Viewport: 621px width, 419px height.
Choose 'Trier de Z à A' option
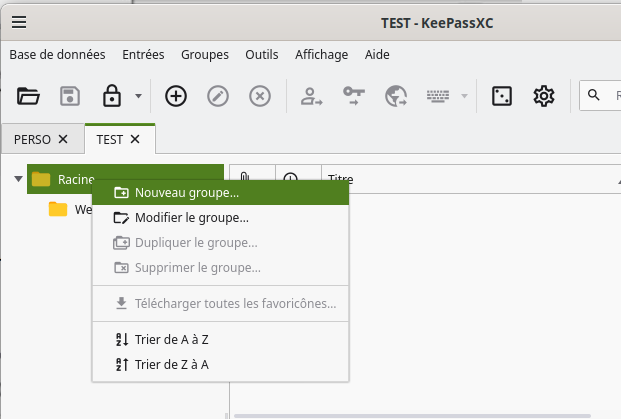pos(171,364)
